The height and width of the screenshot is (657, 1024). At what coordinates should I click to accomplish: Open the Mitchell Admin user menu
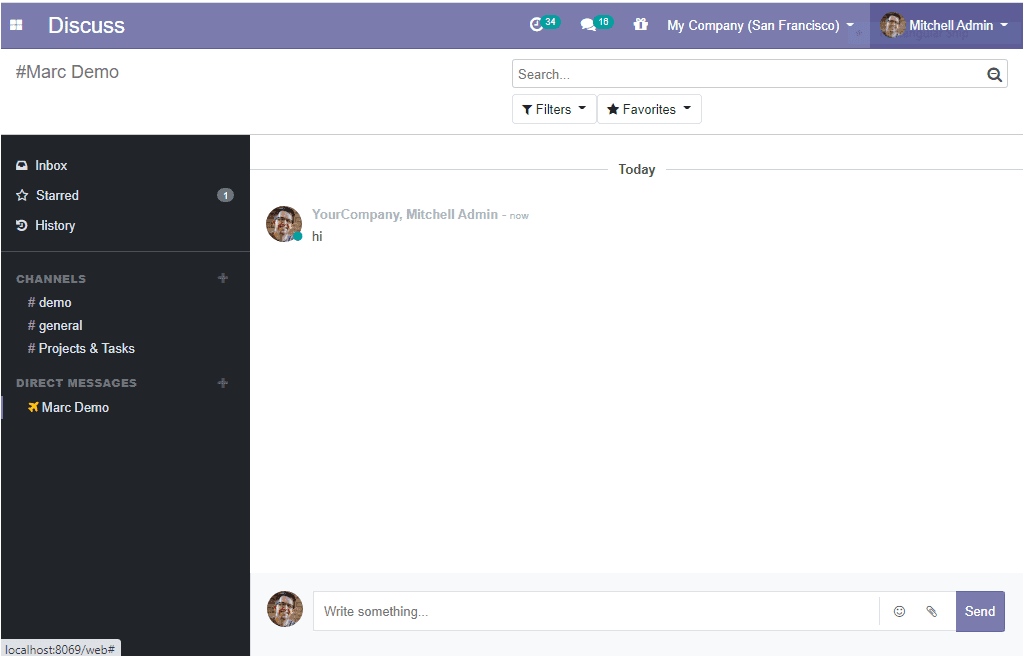tap(945, 25)
